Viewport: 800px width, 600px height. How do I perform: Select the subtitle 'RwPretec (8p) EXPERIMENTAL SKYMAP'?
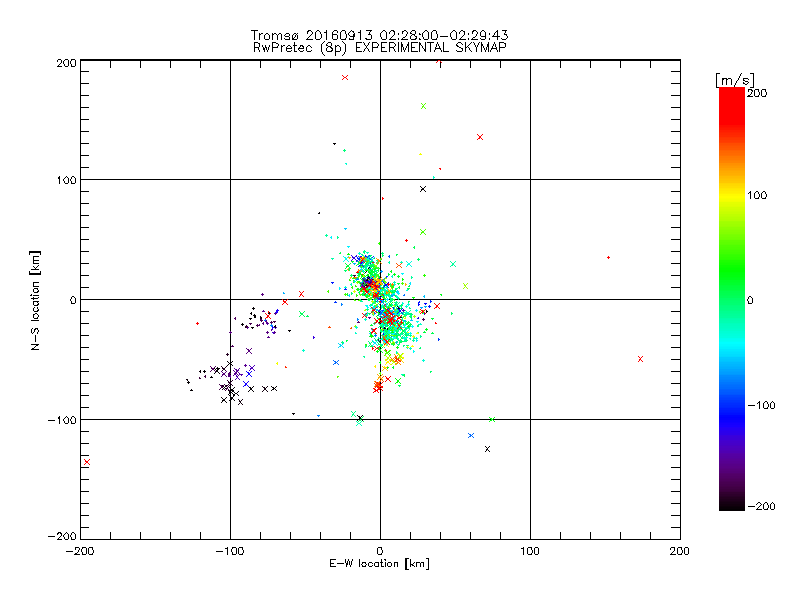click(380, 48)
